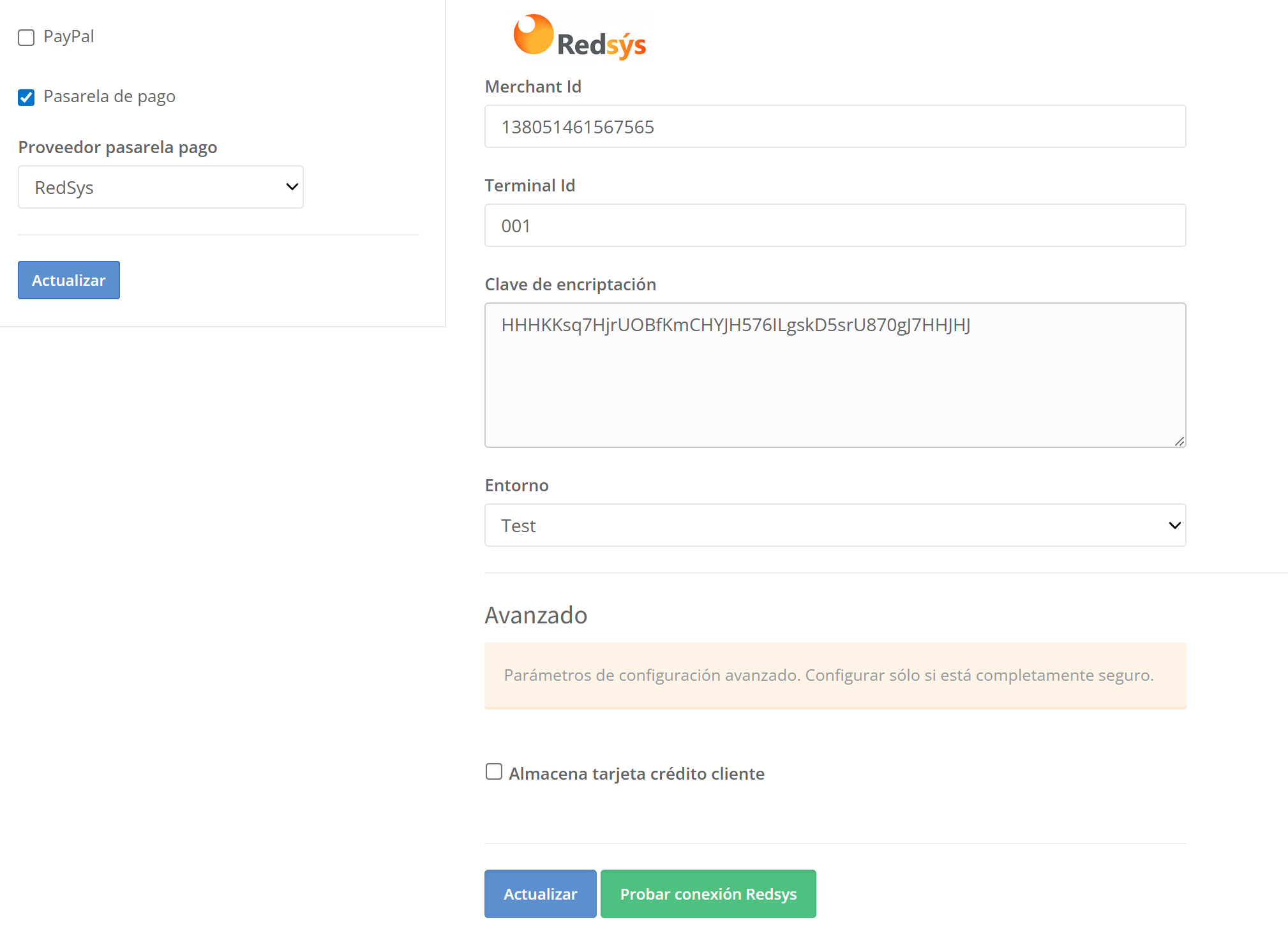Click the Avanzado section heading
Image resolution: width=1288 pixels, height=936 pixels.
[x=535, y=615]
